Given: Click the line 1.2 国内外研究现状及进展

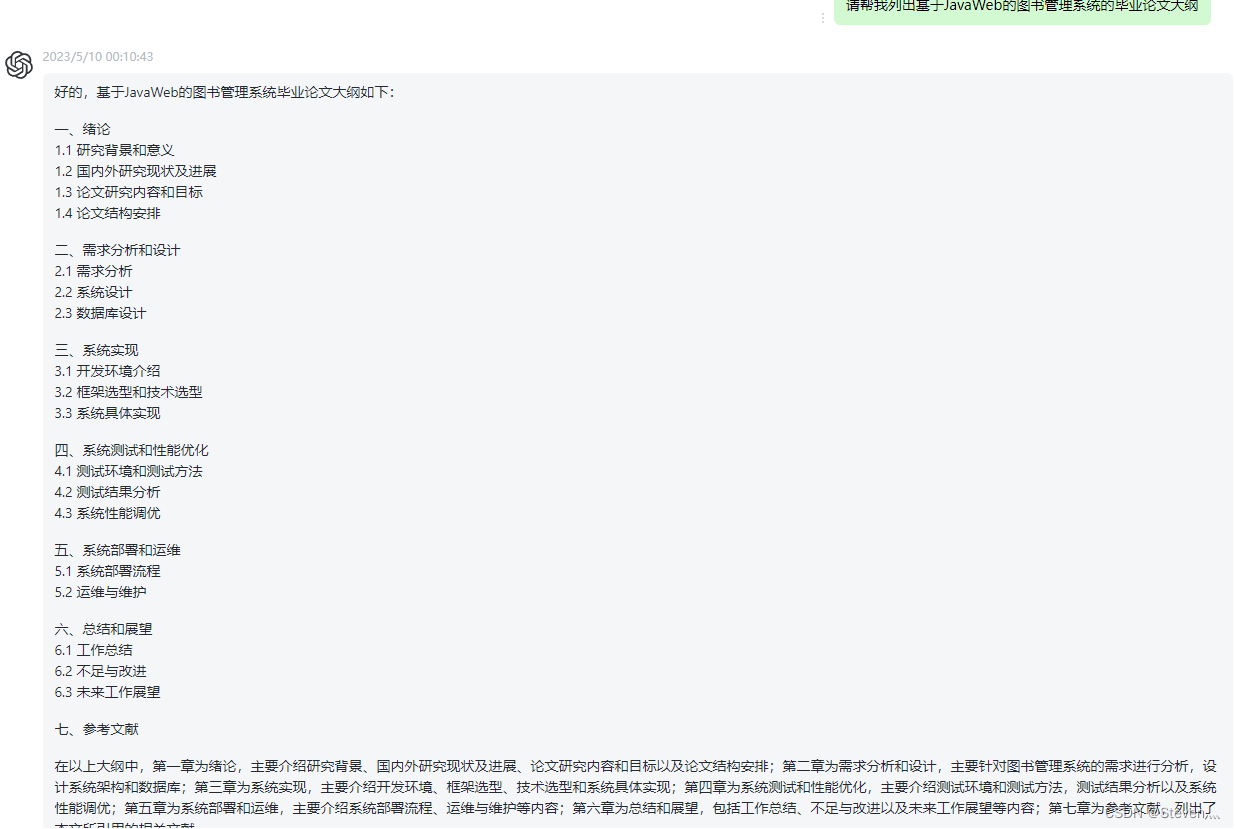Looking at the screenshot, I should [x=136, y=171].
